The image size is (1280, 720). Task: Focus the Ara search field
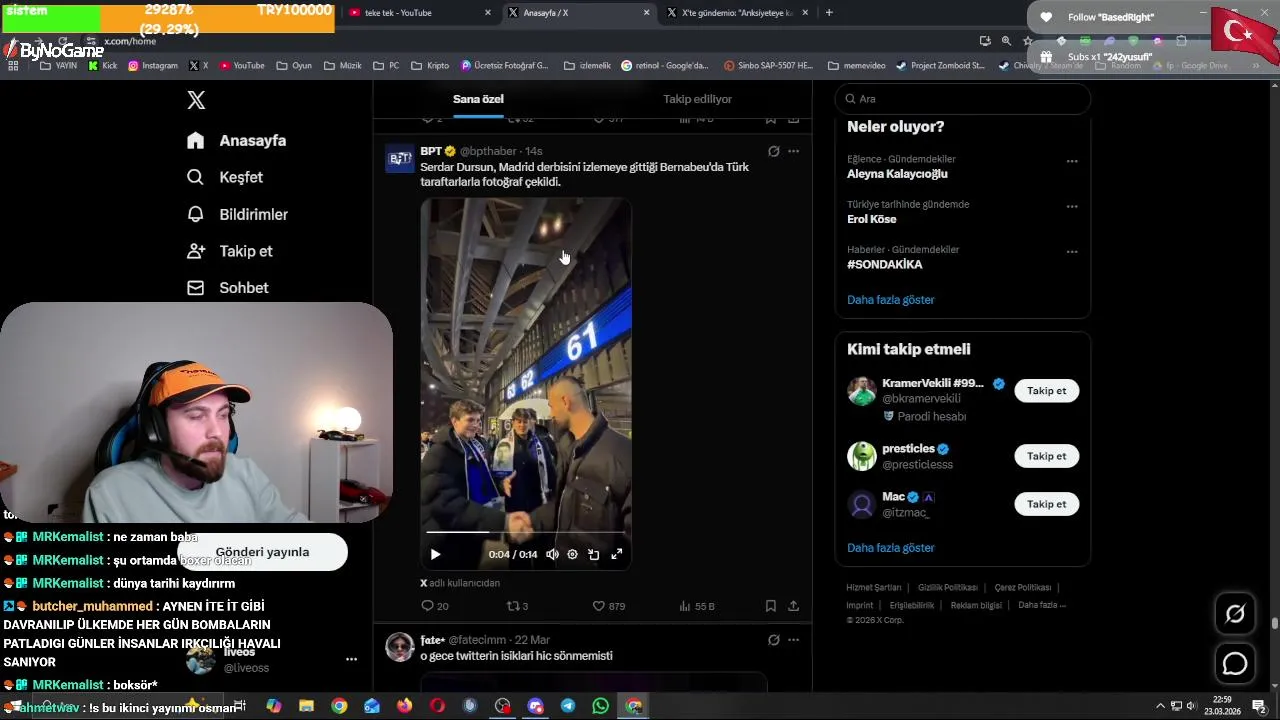coord(962,99)
